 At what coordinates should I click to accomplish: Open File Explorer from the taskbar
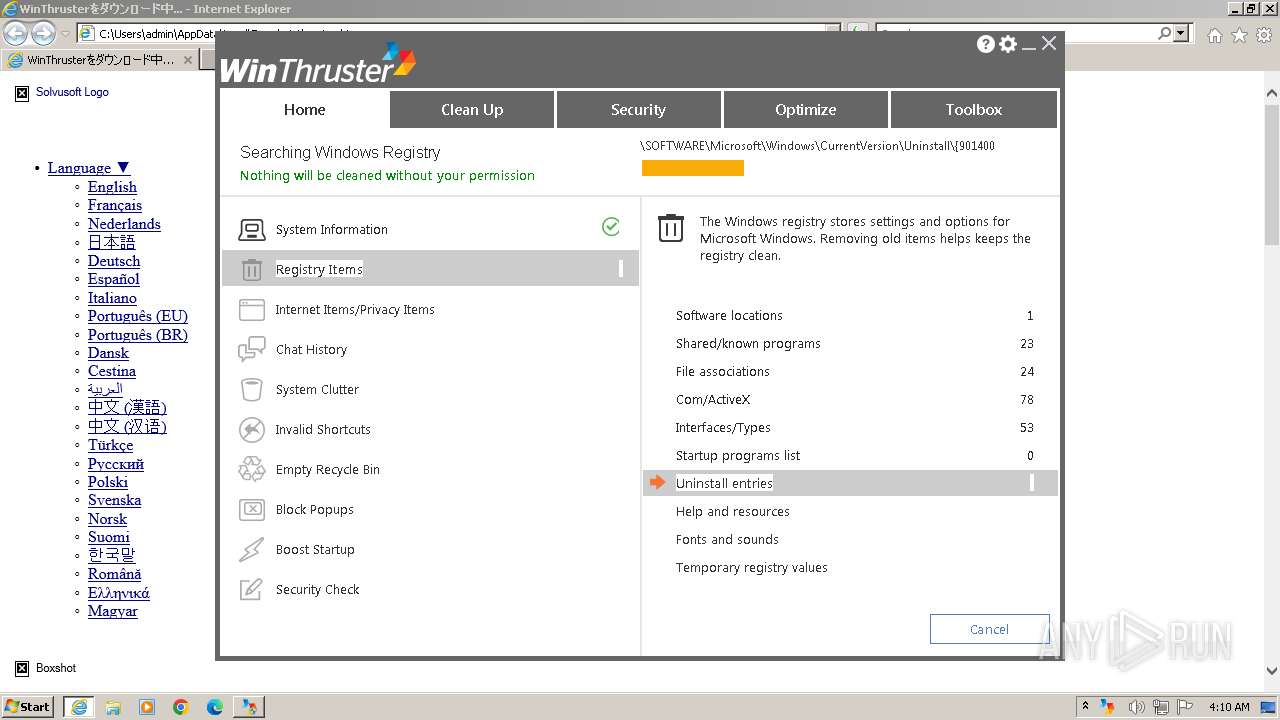[x=113, y=707]
